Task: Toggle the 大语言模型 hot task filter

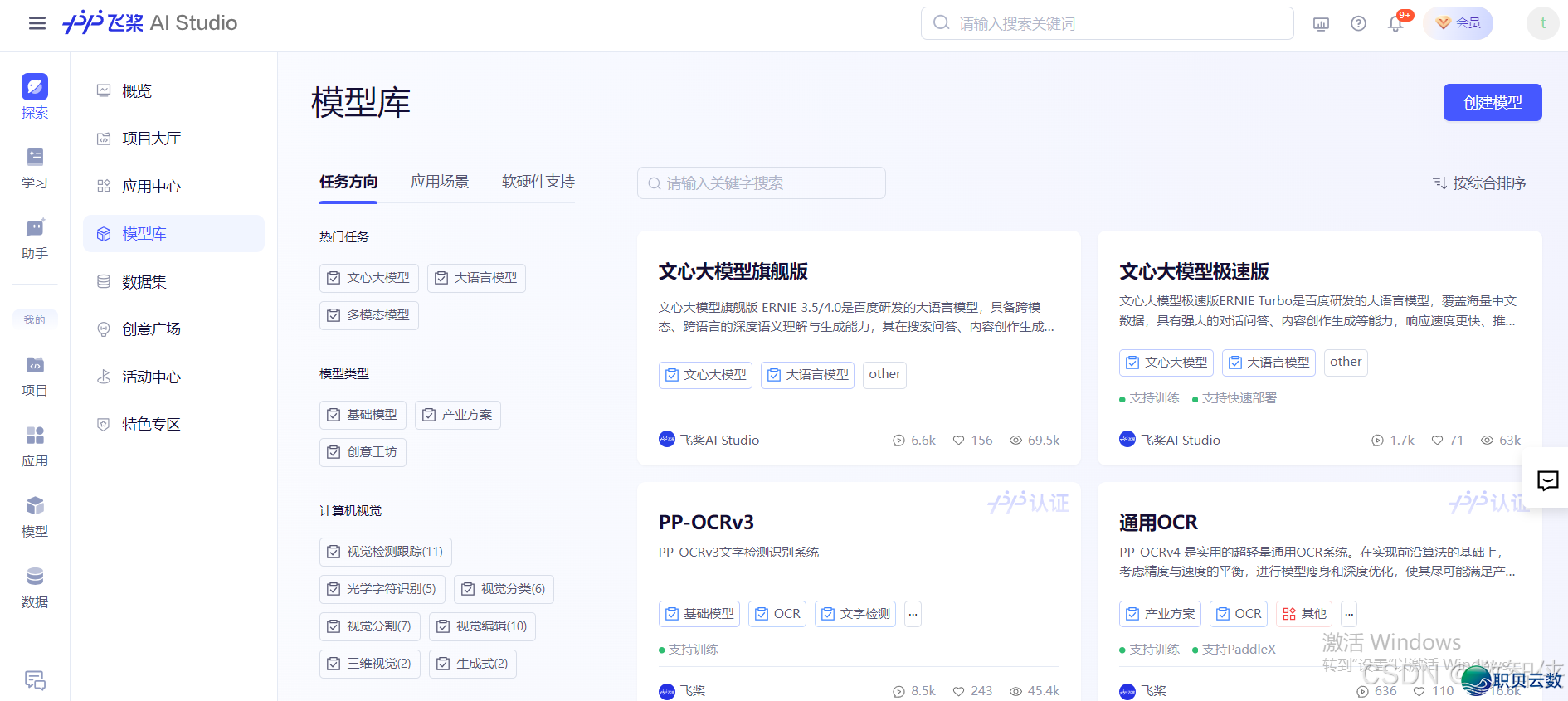Action: pos(476,278)
